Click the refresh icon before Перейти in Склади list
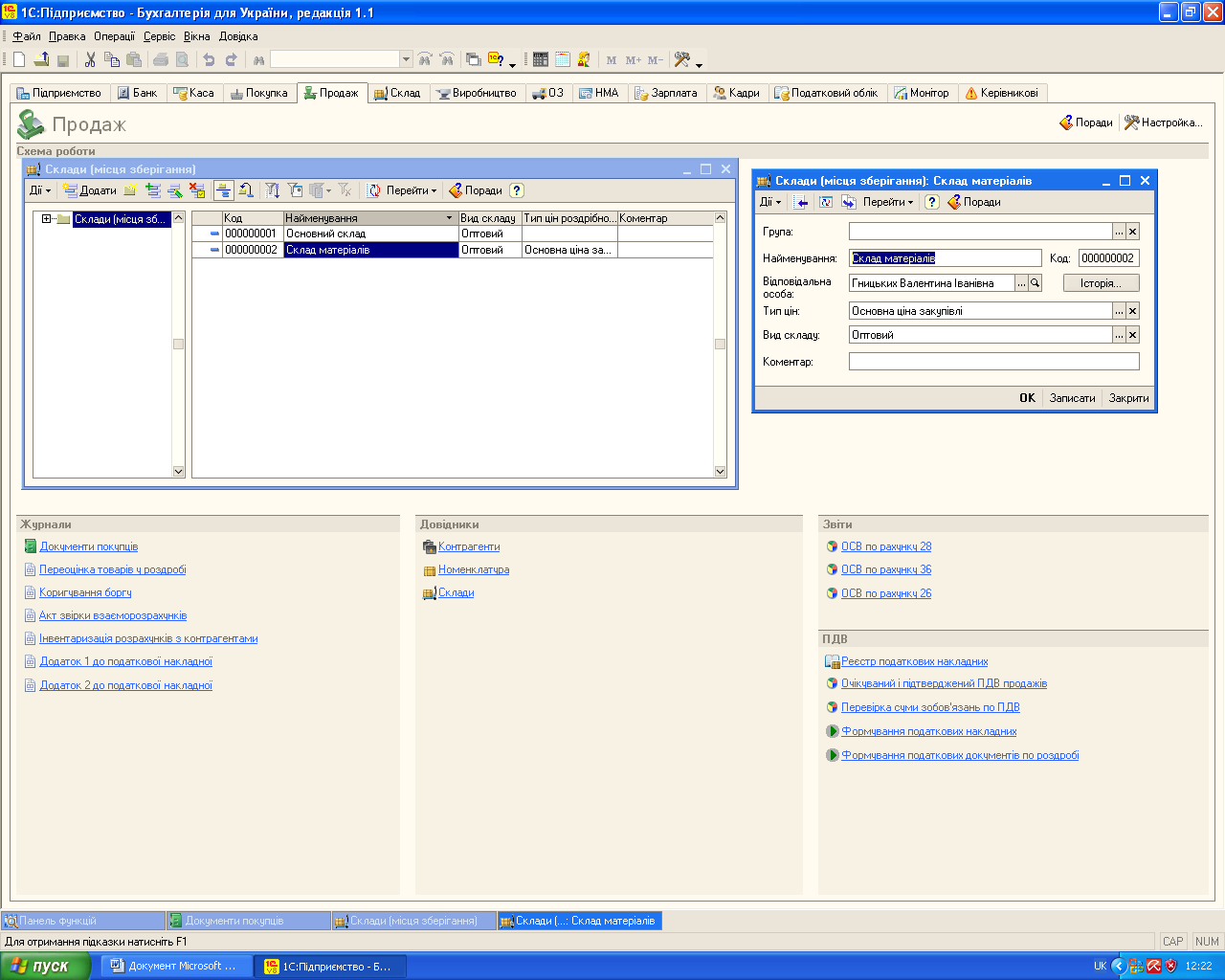 [374, 190]
